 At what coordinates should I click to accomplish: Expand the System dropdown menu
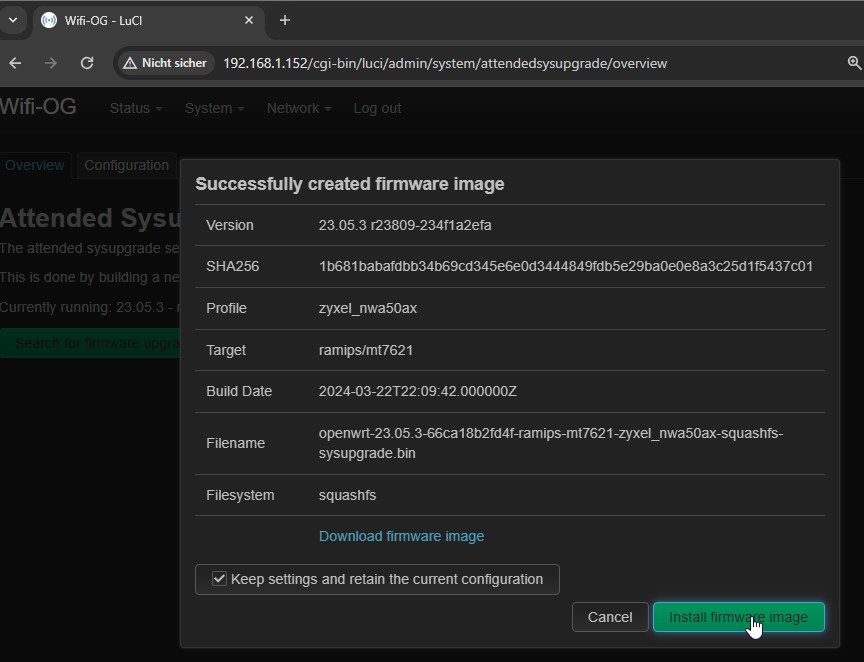214,108
